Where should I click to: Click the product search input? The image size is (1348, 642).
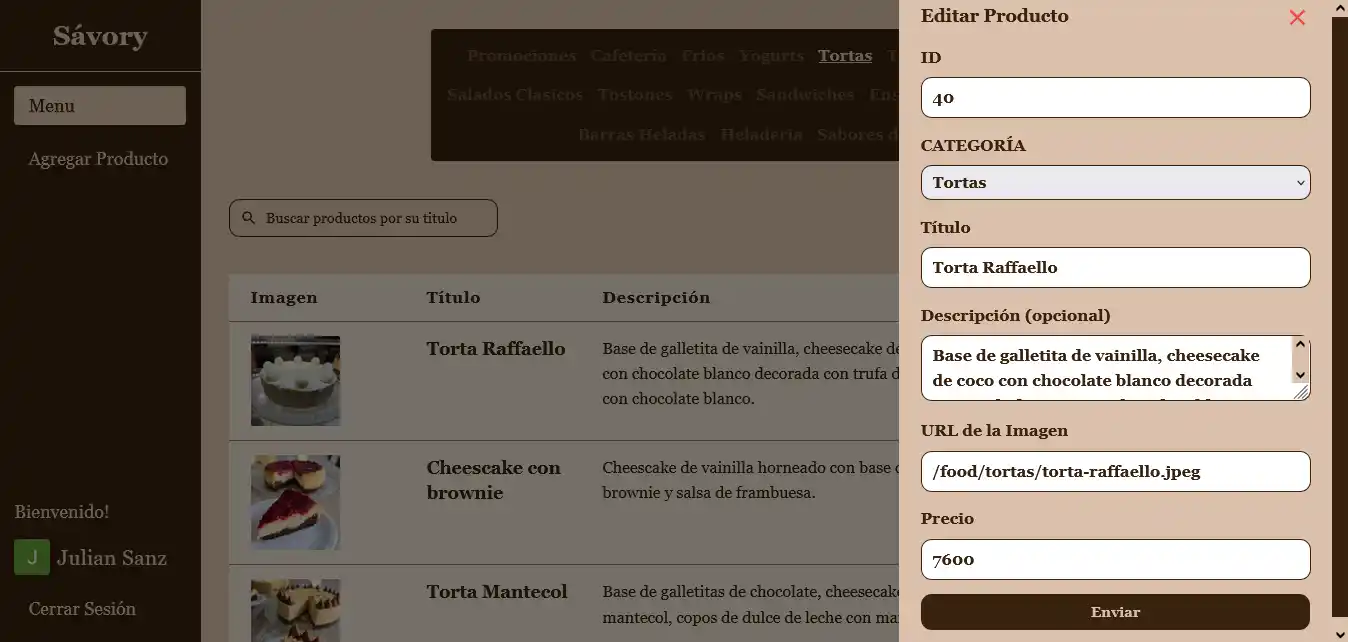click(363, 218)
